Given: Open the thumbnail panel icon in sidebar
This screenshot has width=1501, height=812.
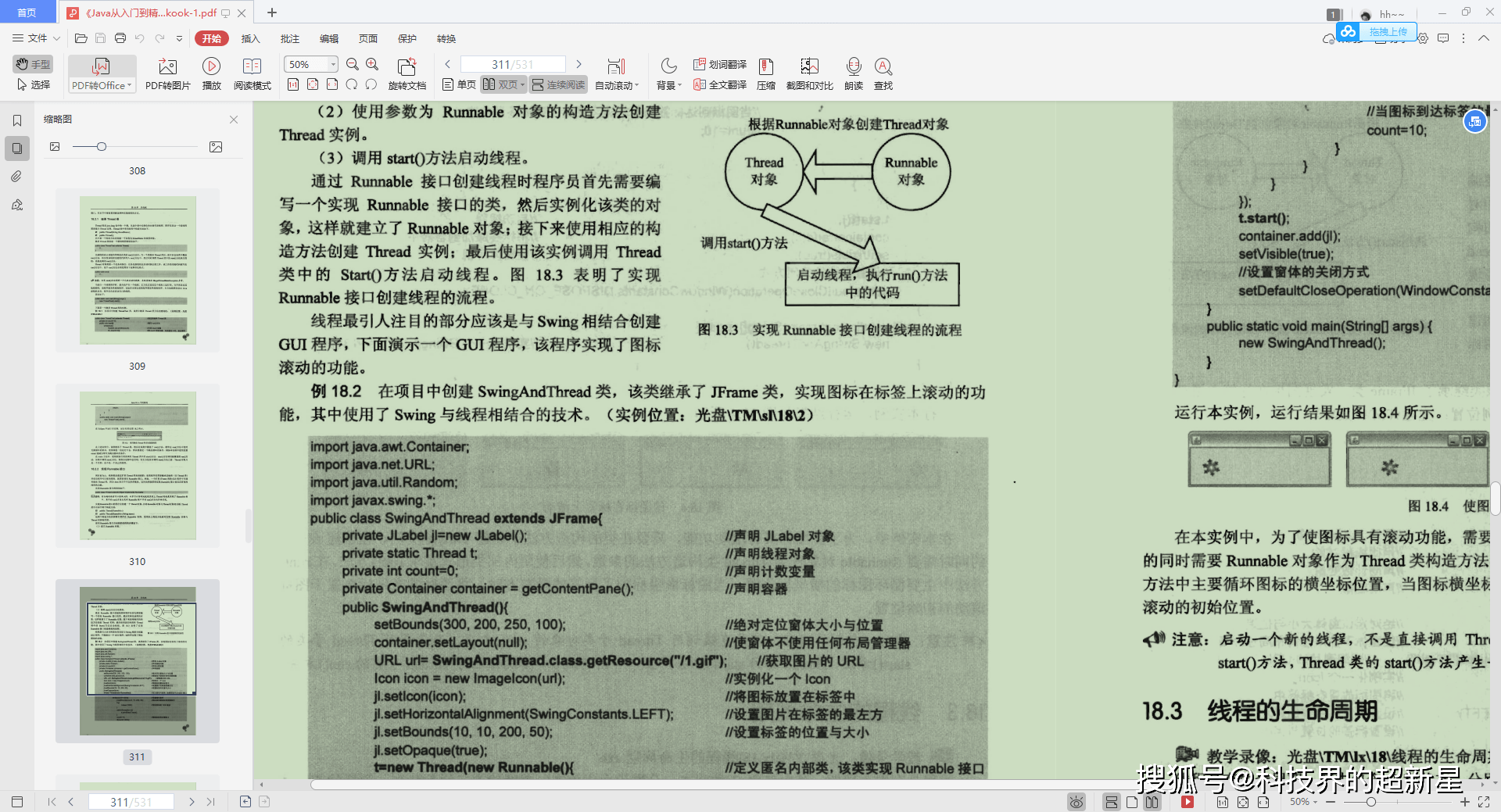Looking at the screenshot, I should [x=17, y=148].
